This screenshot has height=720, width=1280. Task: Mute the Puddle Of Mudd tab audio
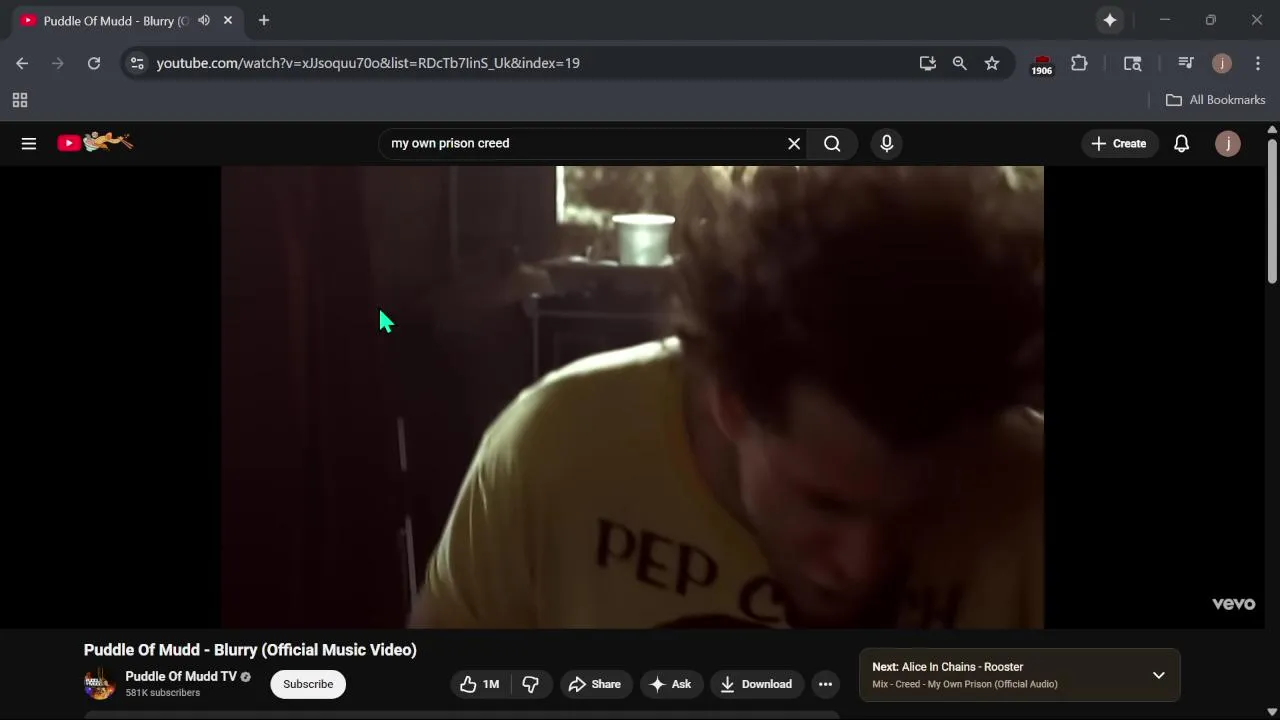204,20
